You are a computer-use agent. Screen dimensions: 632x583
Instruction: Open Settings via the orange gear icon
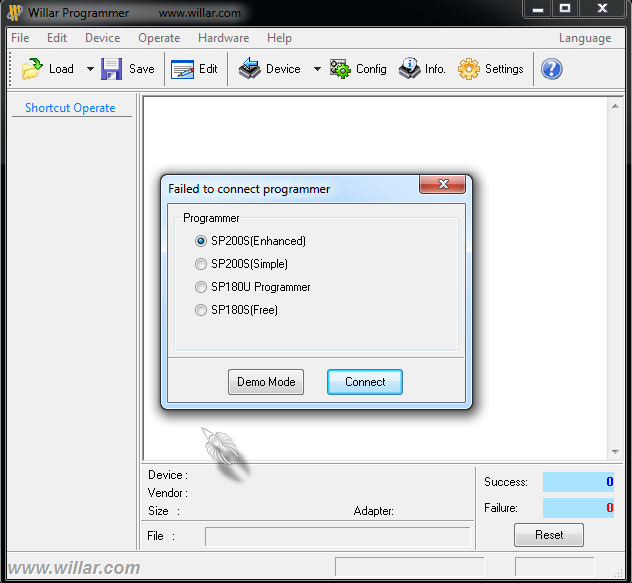469,69
